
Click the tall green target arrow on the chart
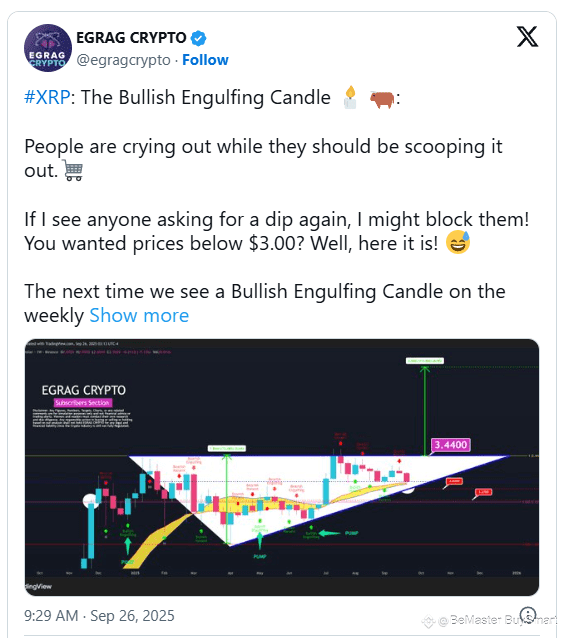point(425,410)
